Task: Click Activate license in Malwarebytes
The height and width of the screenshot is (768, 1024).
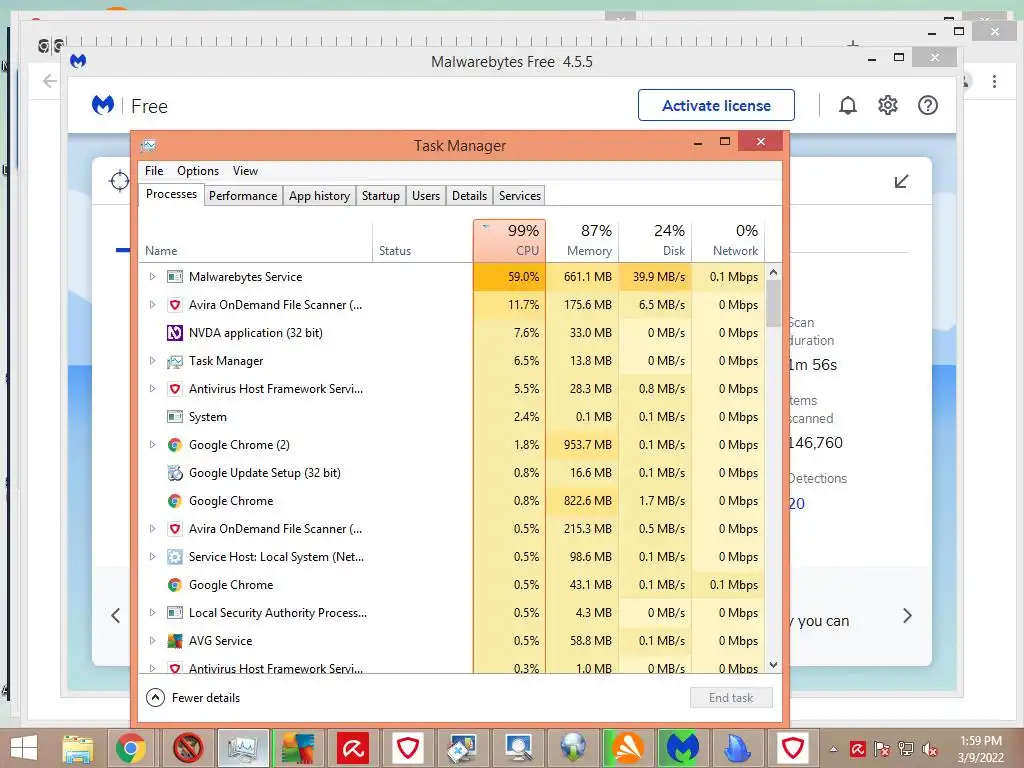Action: (716, 105)
